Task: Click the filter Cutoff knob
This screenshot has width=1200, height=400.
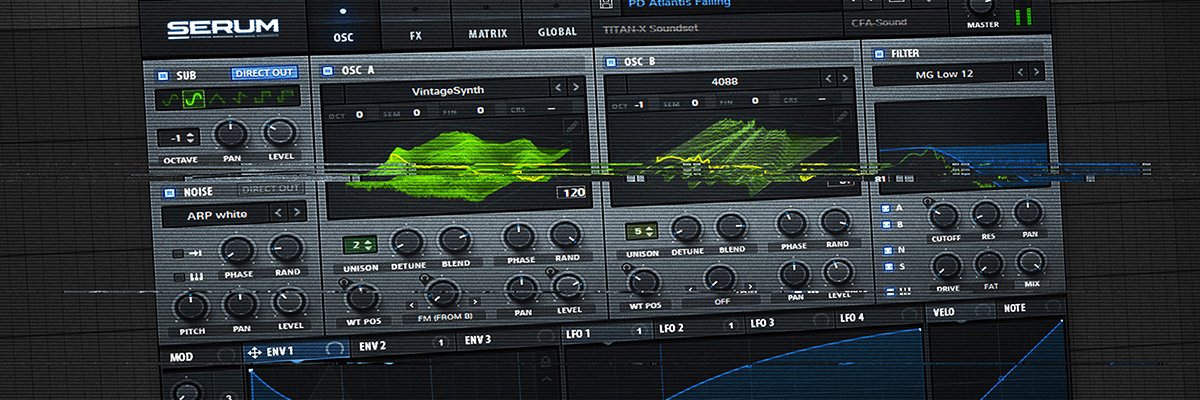Action: pos(943,214)
